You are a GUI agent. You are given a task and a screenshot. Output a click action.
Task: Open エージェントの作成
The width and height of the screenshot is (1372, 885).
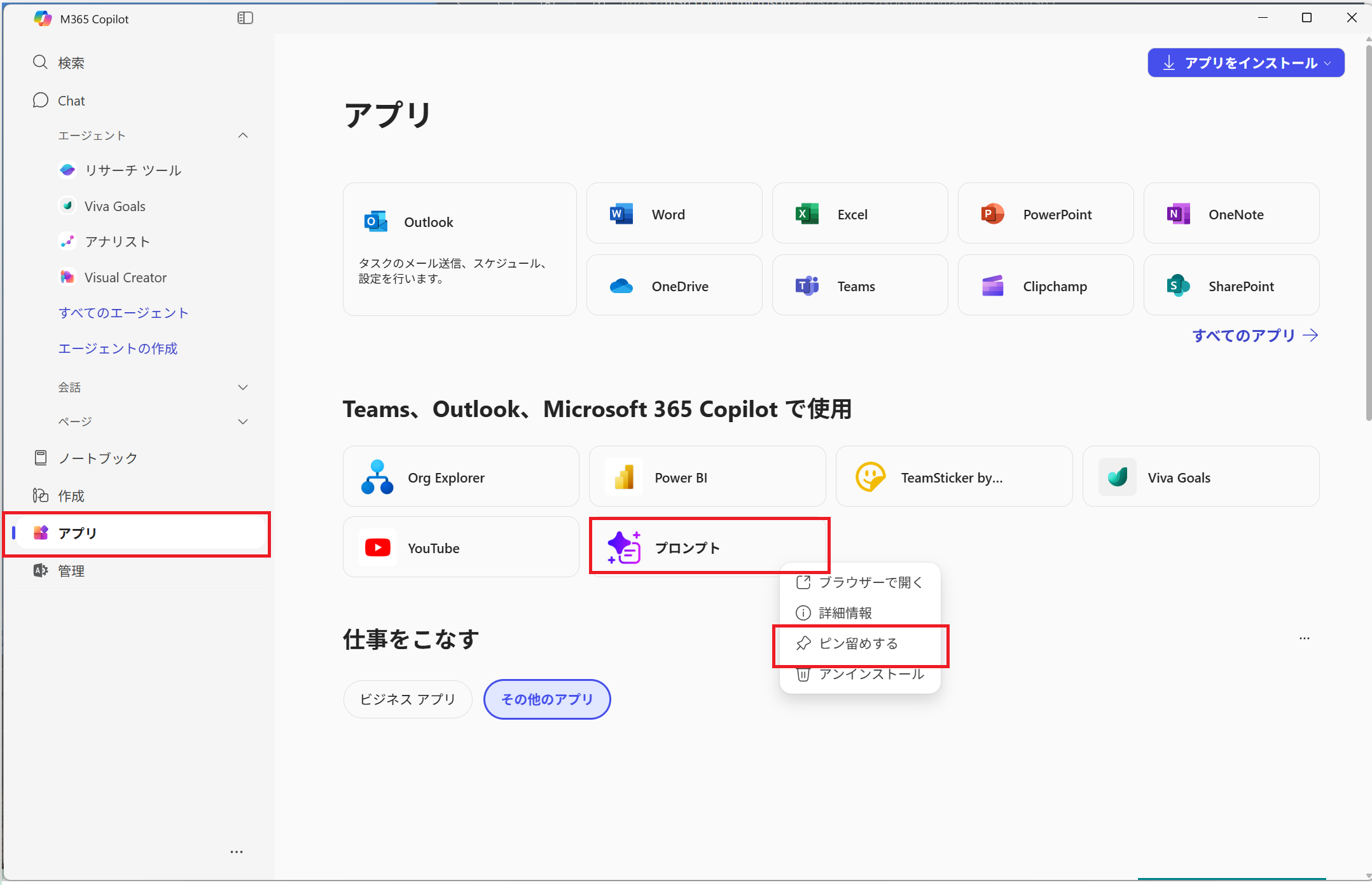[118, 348]
